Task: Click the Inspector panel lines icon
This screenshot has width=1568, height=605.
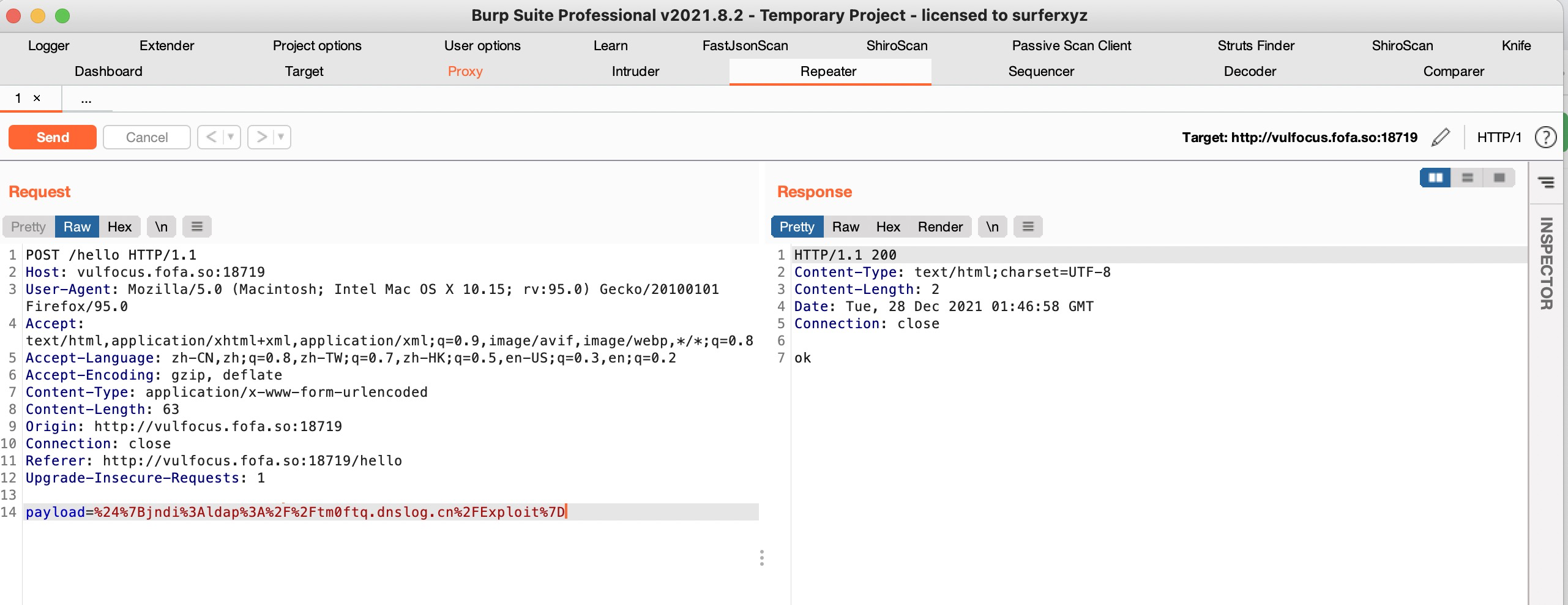Action: [1546, 182]
